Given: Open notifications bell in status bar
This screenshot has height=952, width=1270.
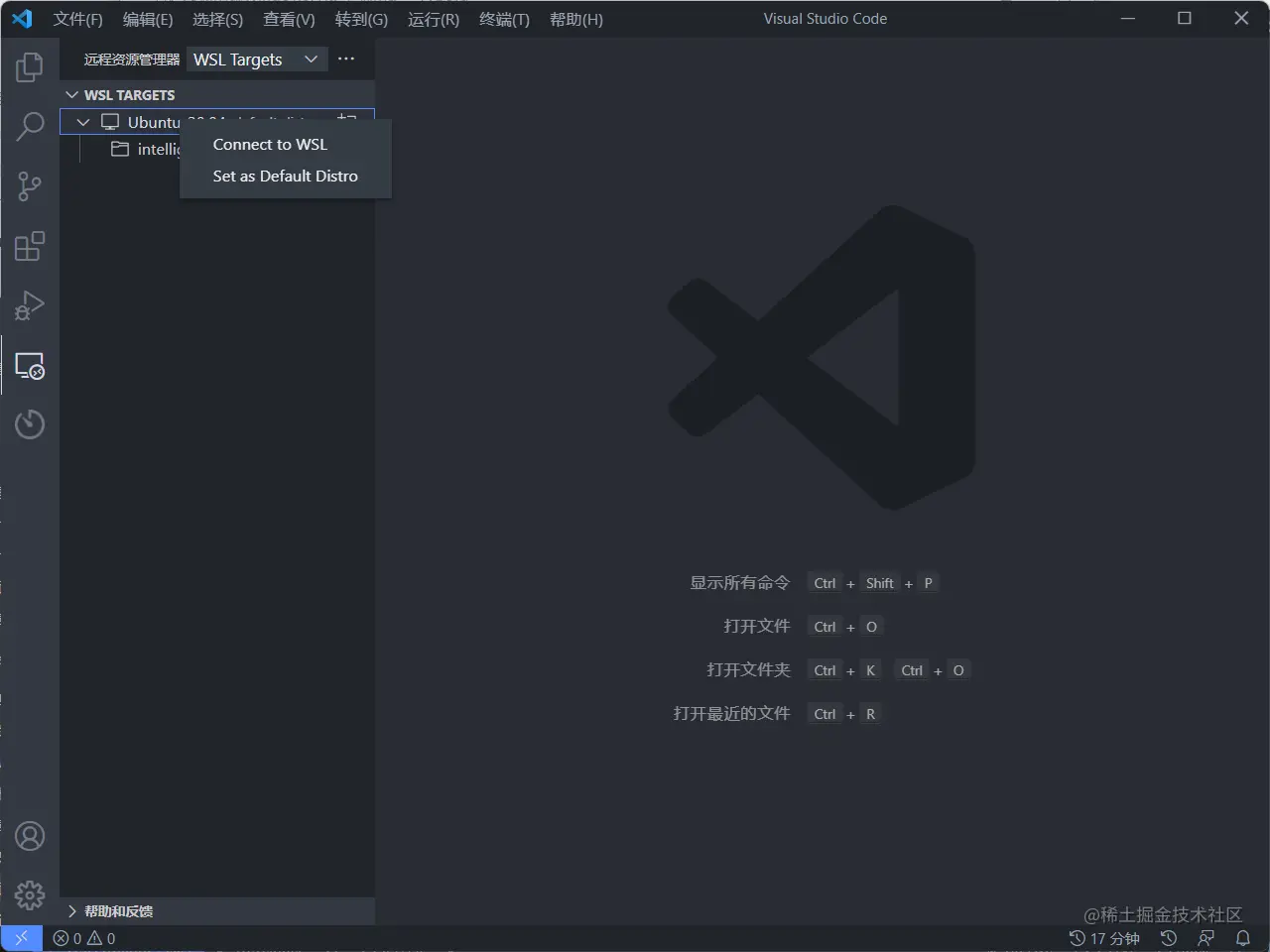Looking at the screenshot, I should (x=1242, y=938).
